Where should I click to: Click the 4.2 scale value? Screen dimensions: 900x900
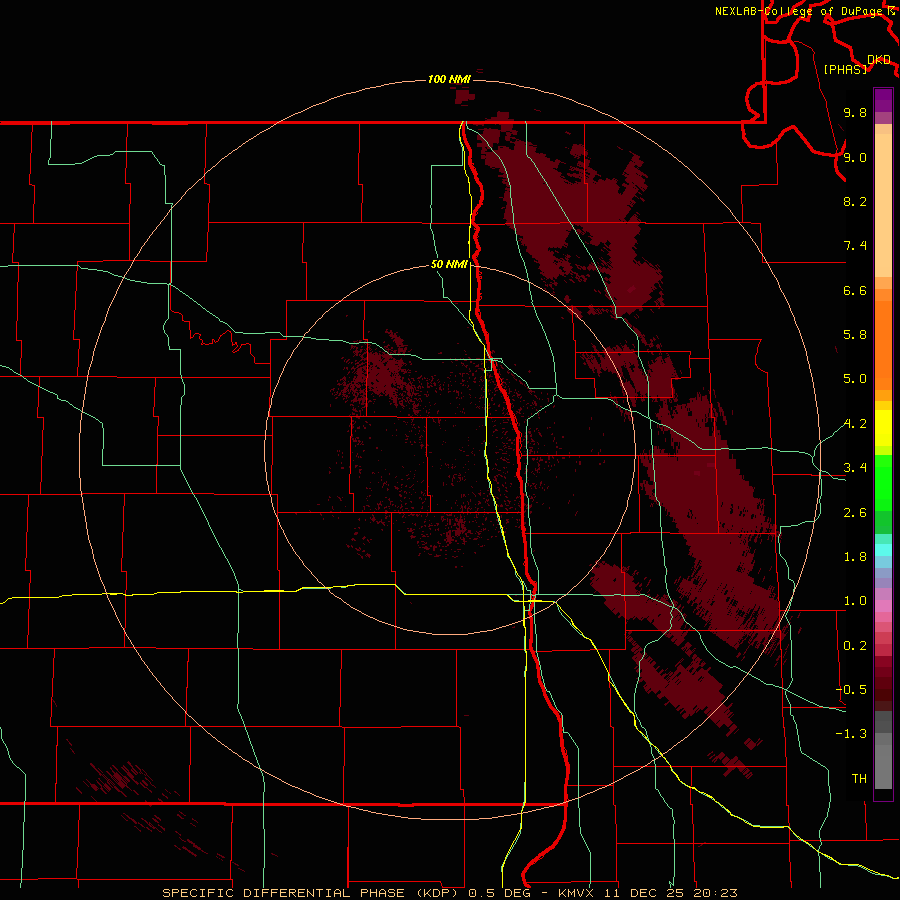click(855, 424)
